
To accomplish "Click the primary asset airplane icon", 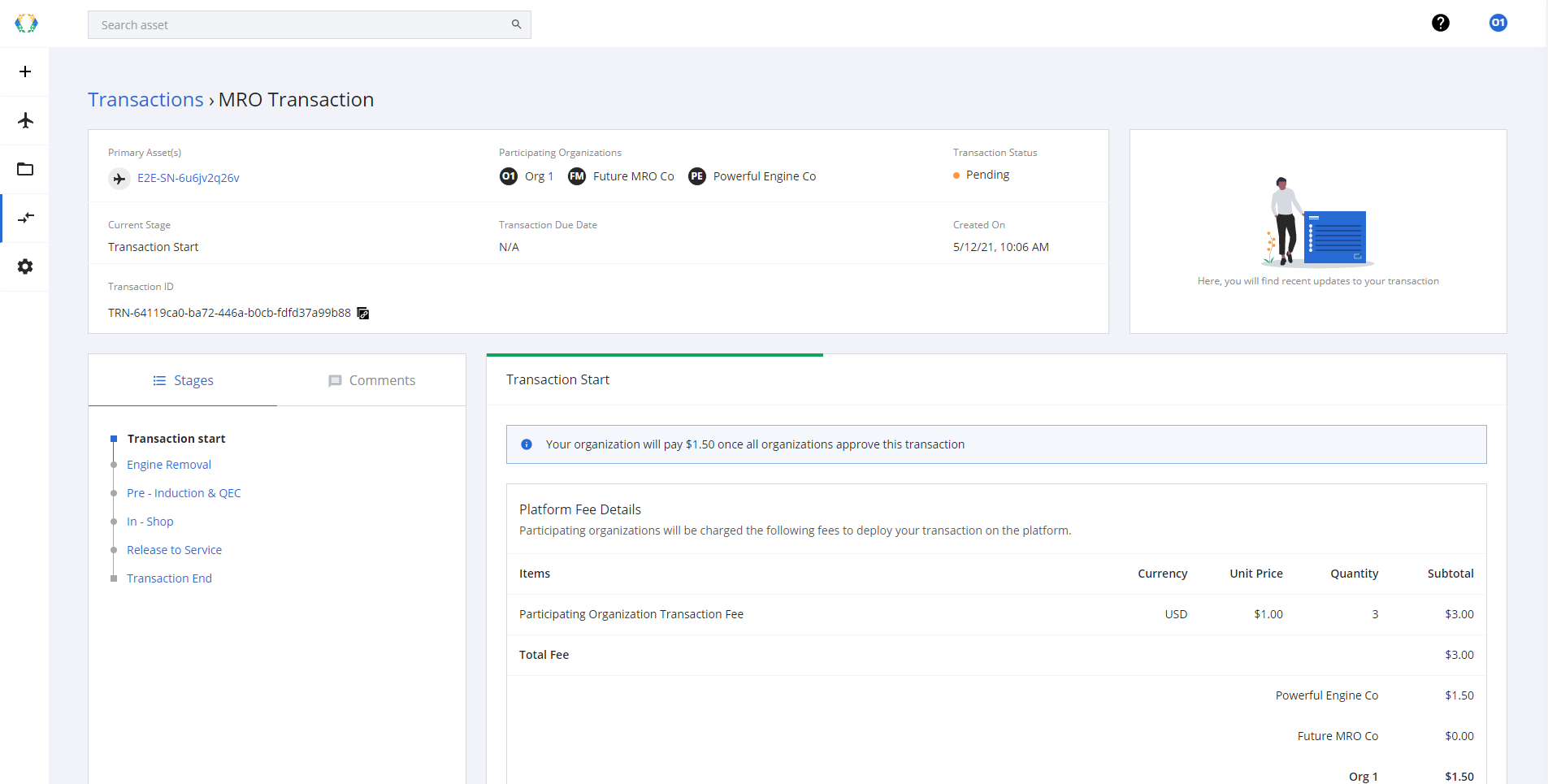I will pyautogui.click(x=119, y=179).
